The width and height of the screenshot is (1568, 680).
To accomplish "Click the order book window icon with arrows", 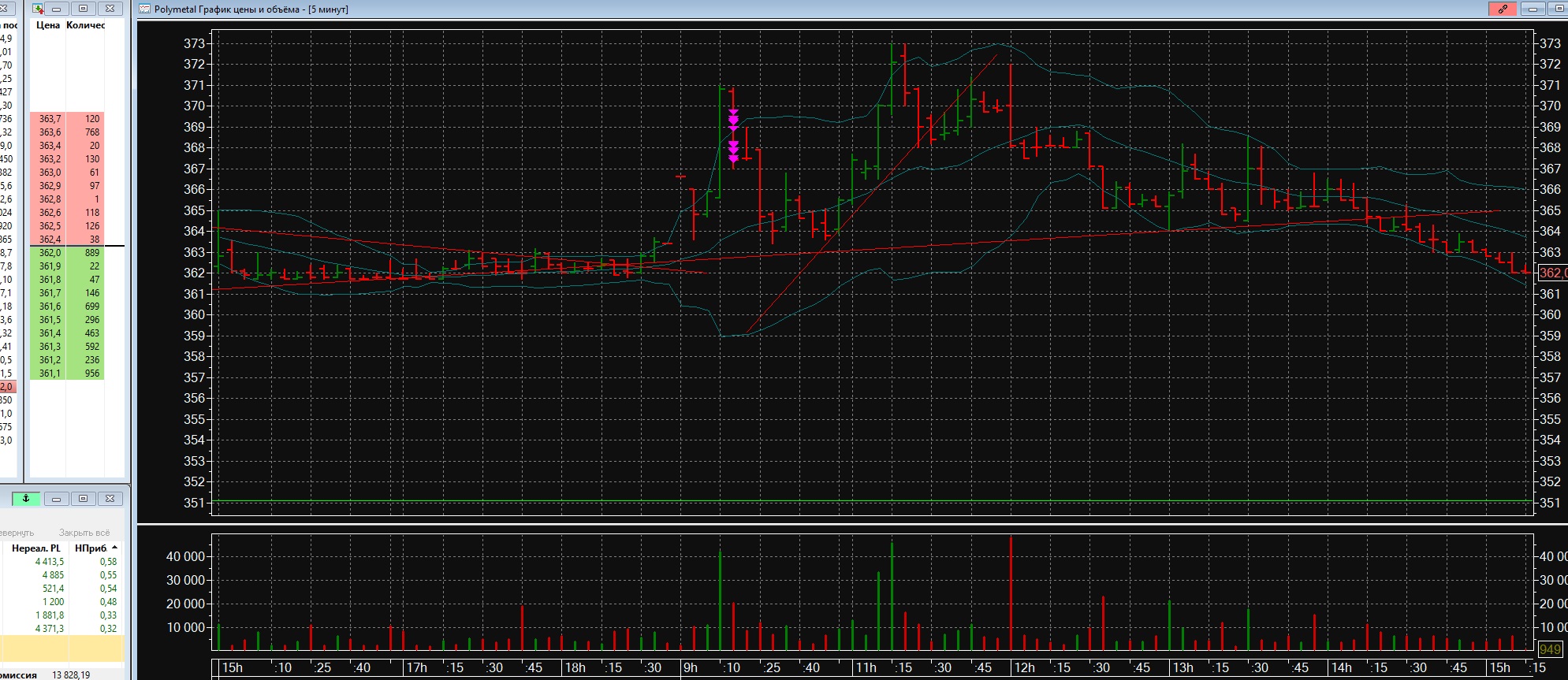I will (37, 9).
